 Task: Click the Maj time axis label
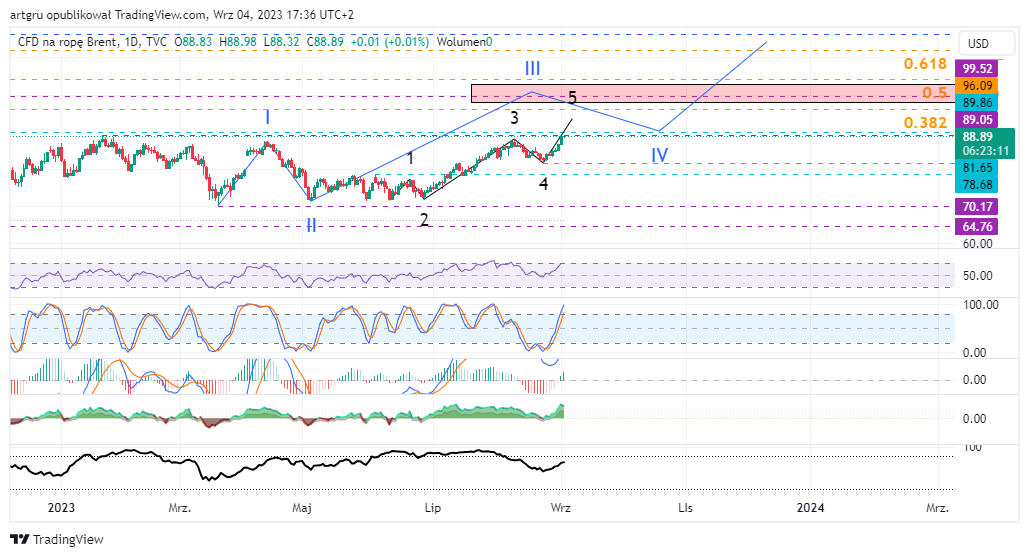click(x=302, y=507)
